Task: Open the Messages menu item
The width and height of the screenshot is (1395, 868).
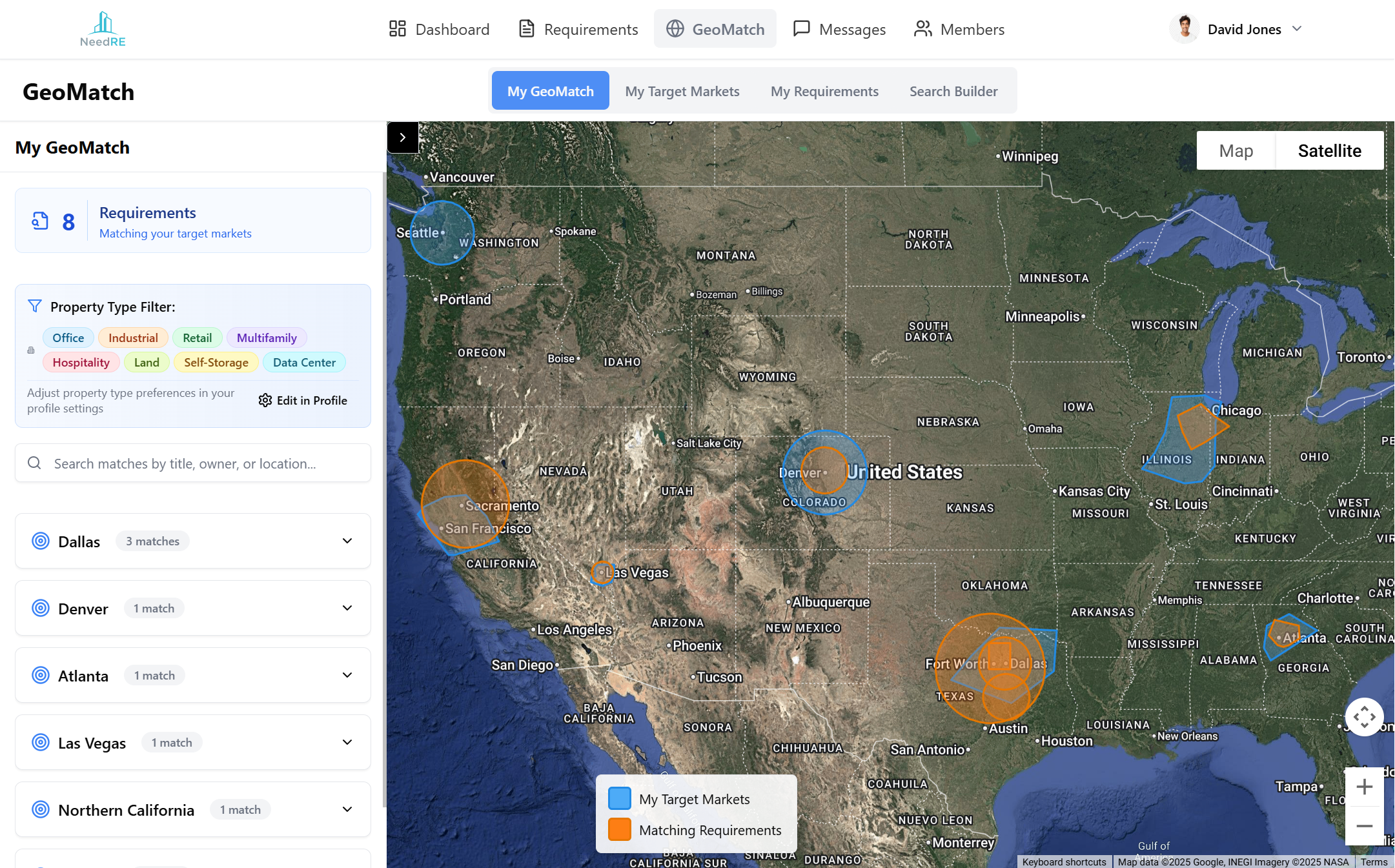Action: point(839,29)
